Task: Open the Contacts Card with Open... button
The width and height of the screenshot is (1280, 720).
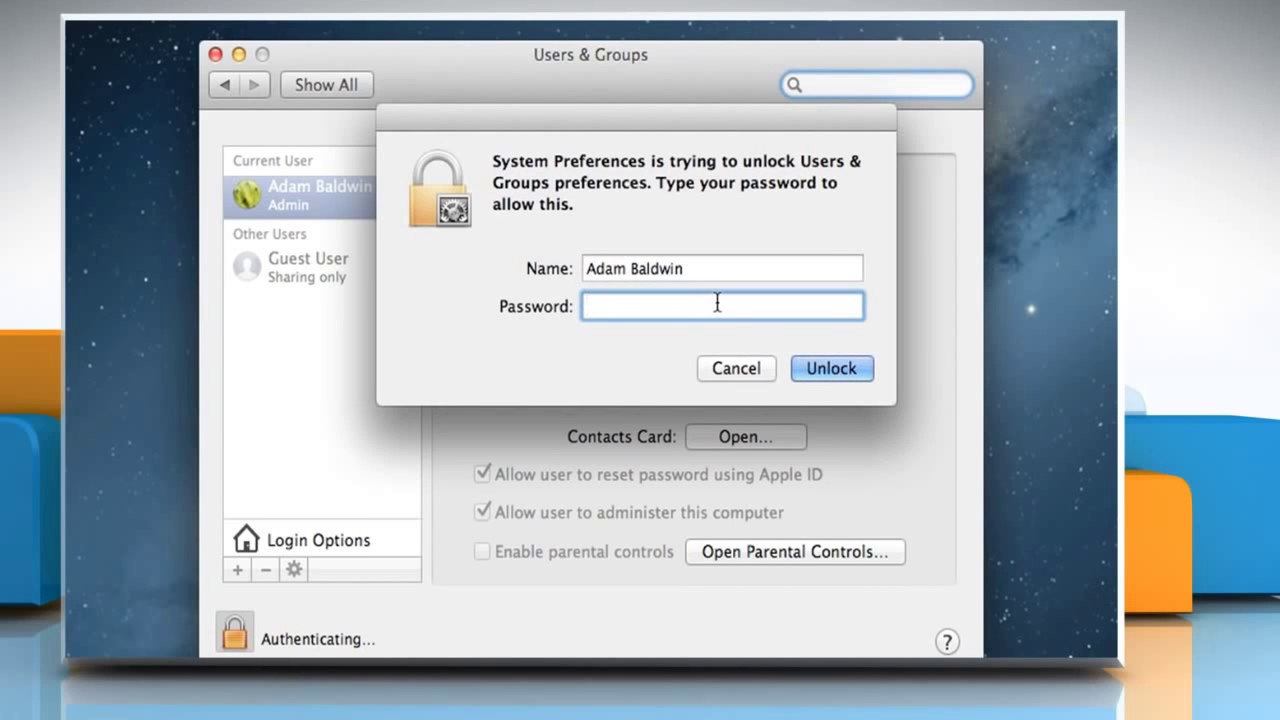Action: (746, 437)
